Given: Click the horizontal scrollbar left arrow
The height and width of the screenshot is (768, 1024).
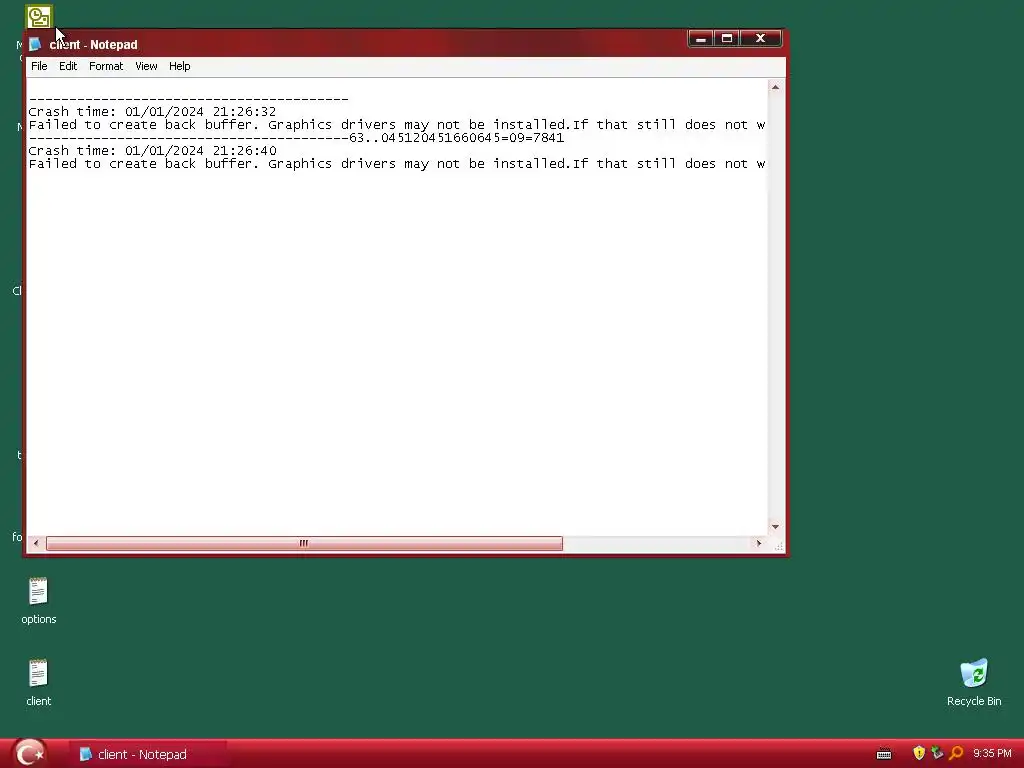Looking at the screenshot, I should click(x=36, y=543).
